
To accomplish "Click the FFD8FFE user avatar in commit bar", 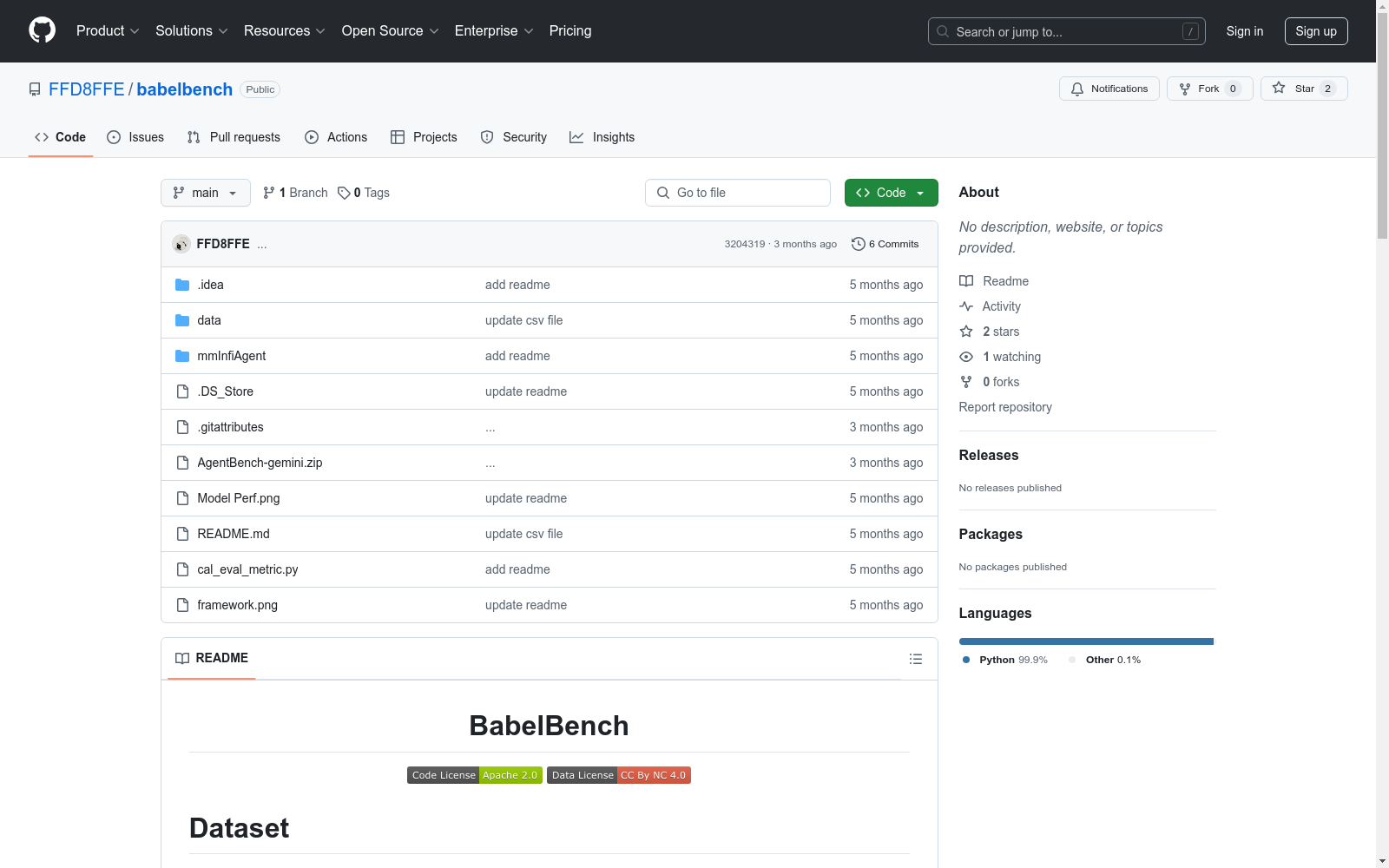I will click(x=181, y=244).
